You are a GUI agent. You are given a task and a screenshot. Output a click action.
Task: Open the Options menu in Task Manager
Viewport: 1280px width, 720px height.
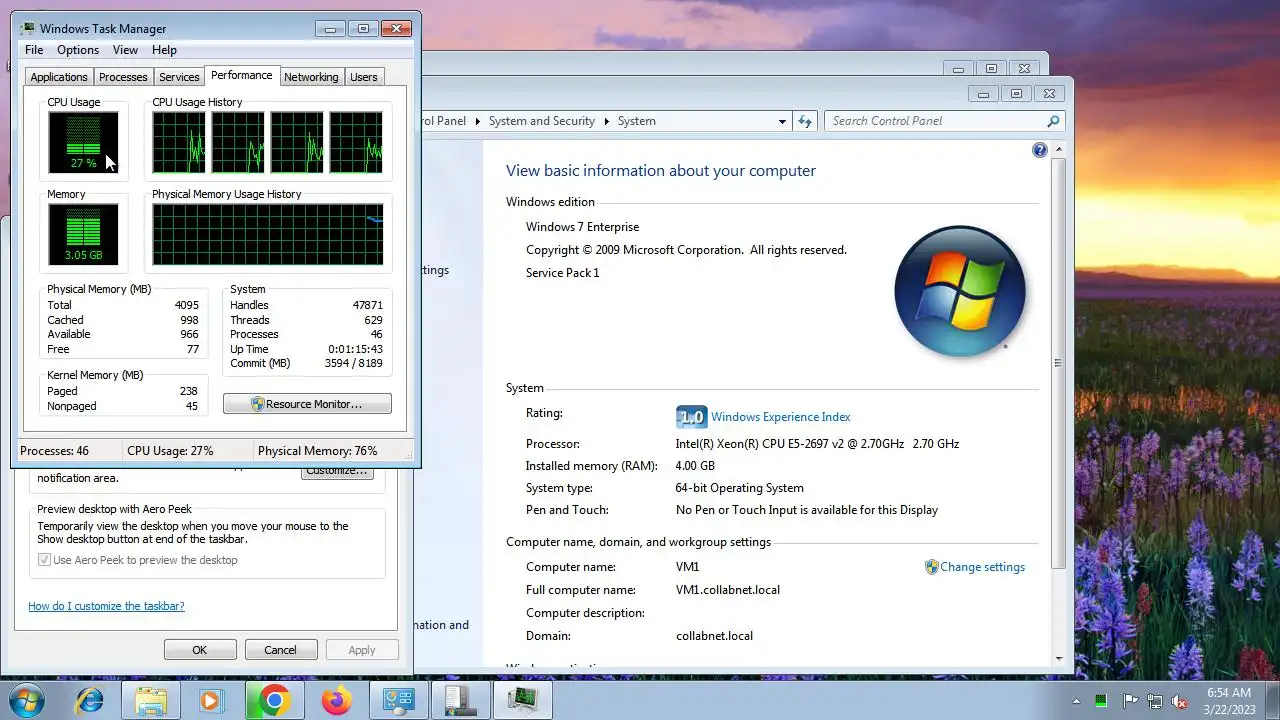click(78, 50)
